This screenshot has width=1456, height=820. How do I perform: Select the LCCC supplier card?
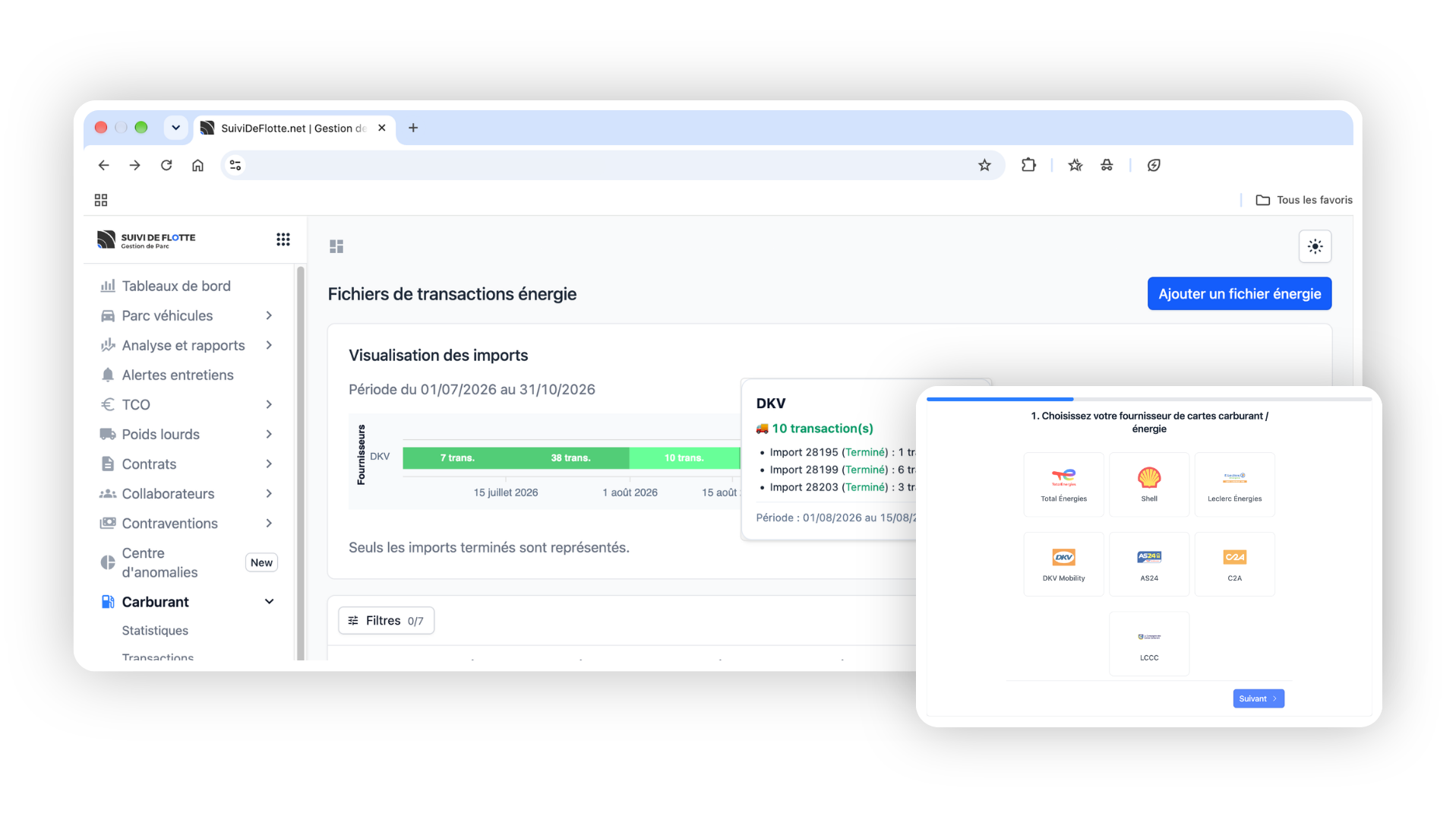[x=1148, y=644]
